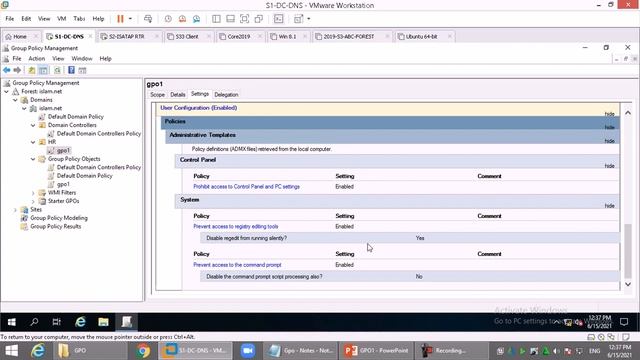Collapse the islam.net domain node
The height and width of the screenshot is (360, 640).
coord(24,109)
